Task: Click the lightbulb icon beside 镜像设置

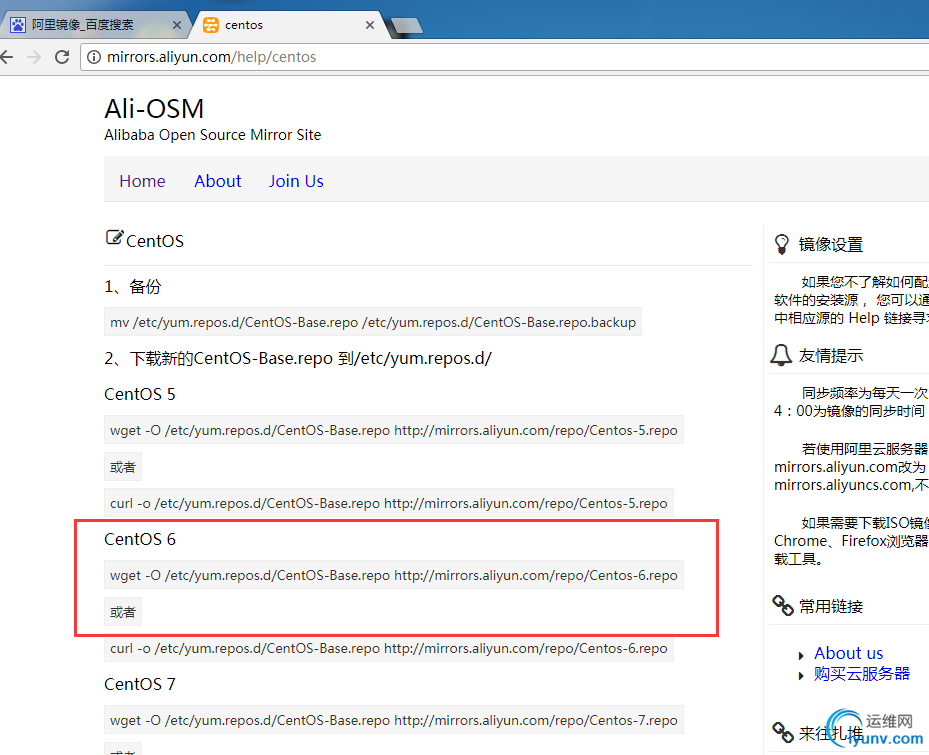Action: [781, 244]
